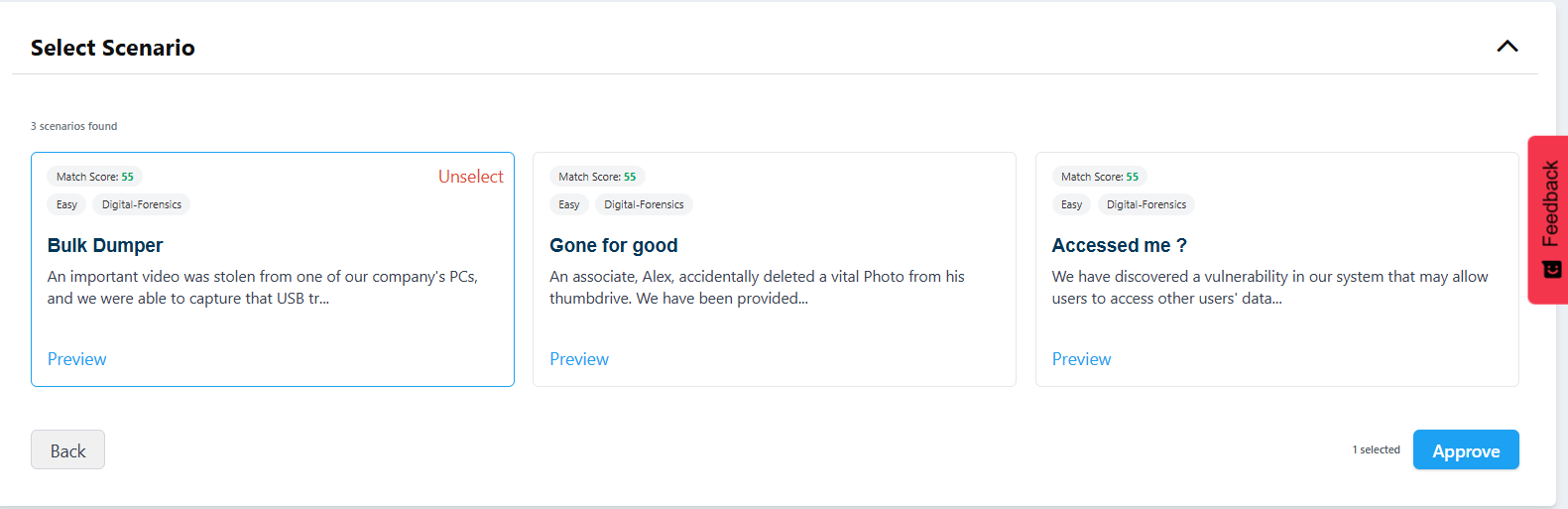The height and width of the screenshot is (509, 1568).
Task: Click the Gone for good title
Action: point(614,245)
